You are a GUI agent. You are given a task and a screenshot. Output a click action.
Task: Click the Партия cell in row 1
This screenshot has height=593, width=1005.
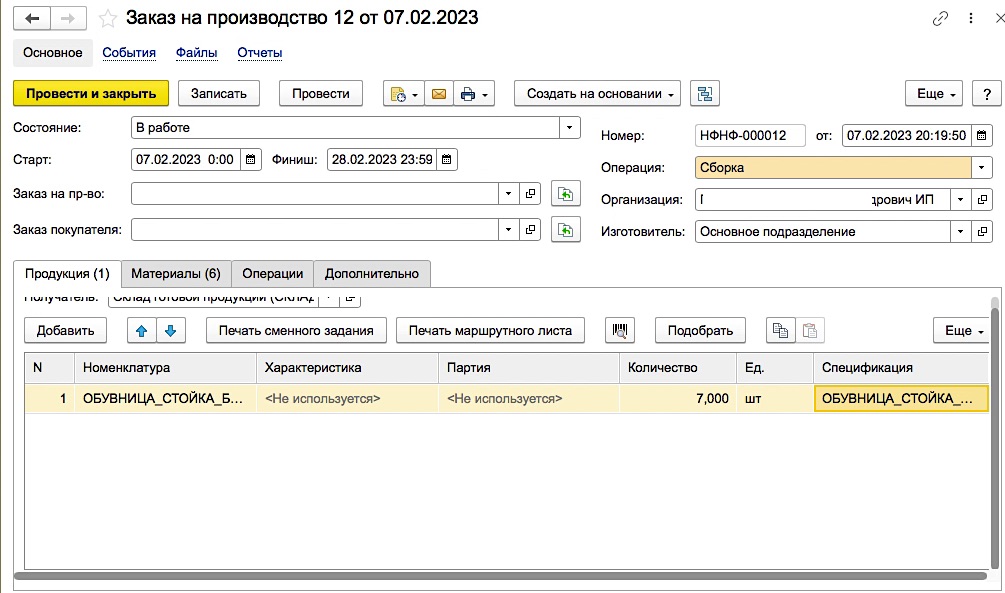(529, 398)
